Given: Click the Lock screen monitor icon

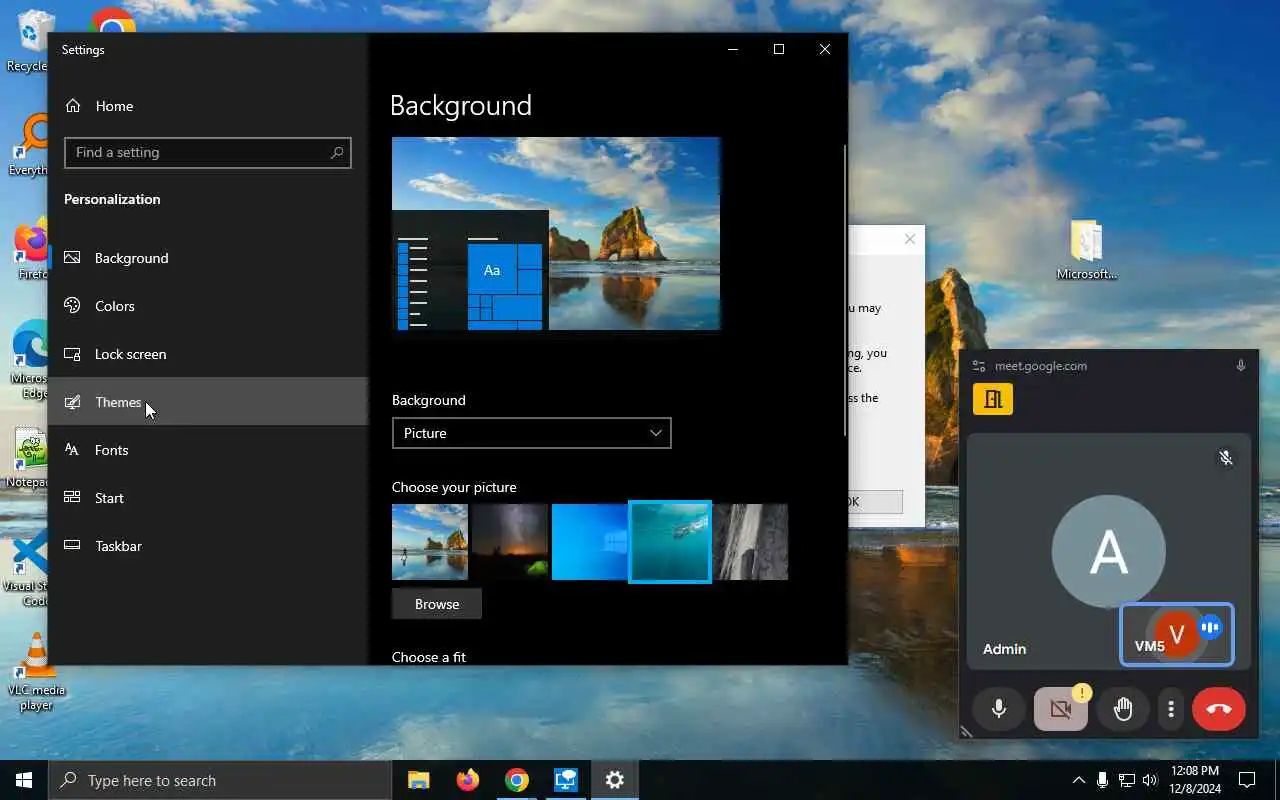Looking at the screenshot, I should (x=72, y=354).
